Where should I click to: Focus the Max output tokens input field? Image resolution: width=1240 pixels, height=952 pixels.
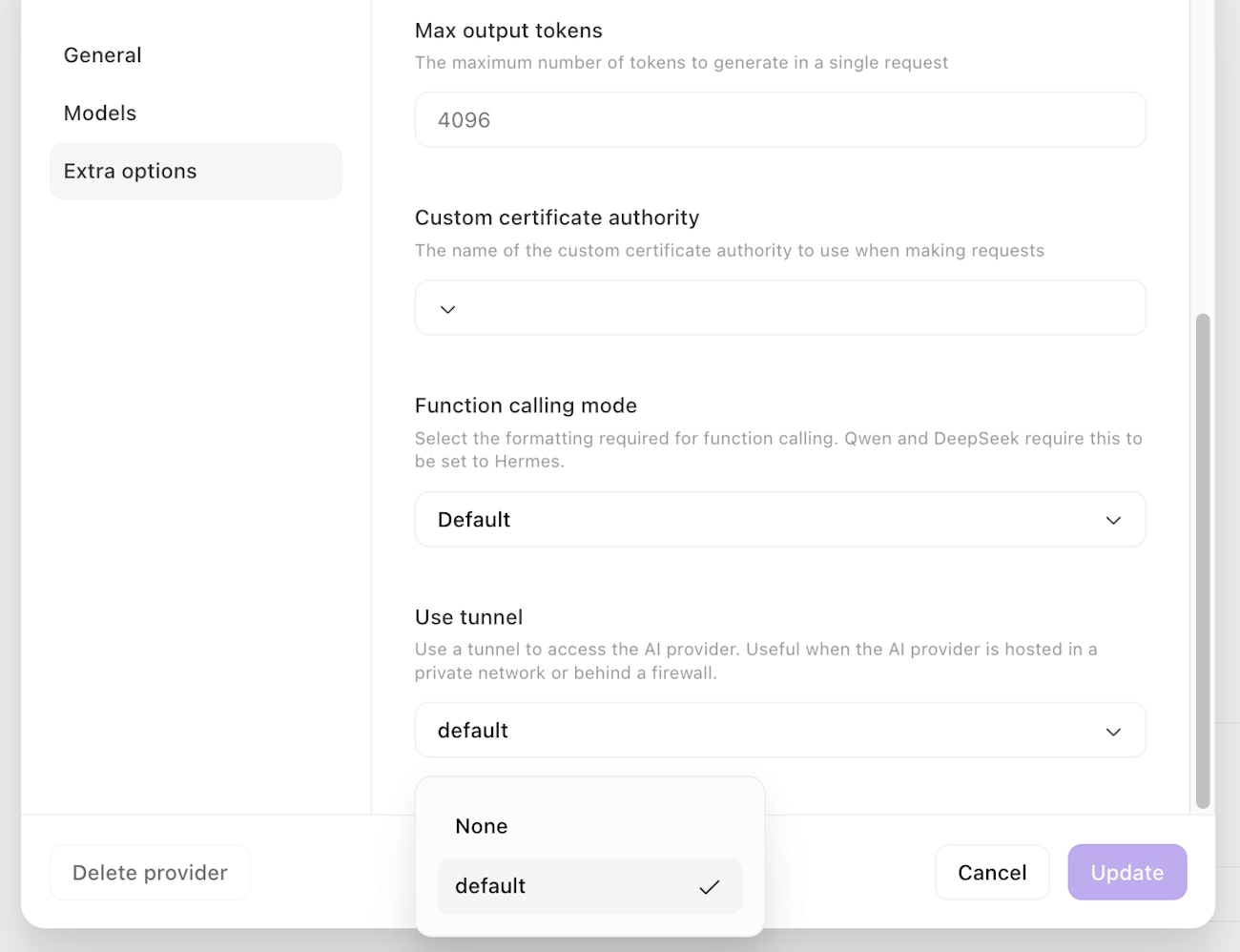[779, 120]
